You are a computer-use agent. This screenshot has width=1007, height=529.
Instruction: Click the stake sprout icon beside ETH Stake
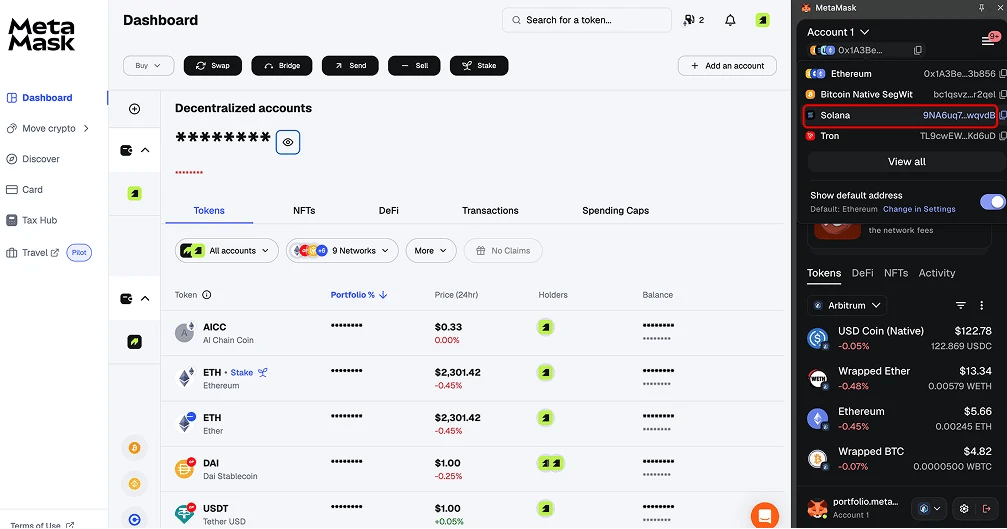[x=263, y=372]
